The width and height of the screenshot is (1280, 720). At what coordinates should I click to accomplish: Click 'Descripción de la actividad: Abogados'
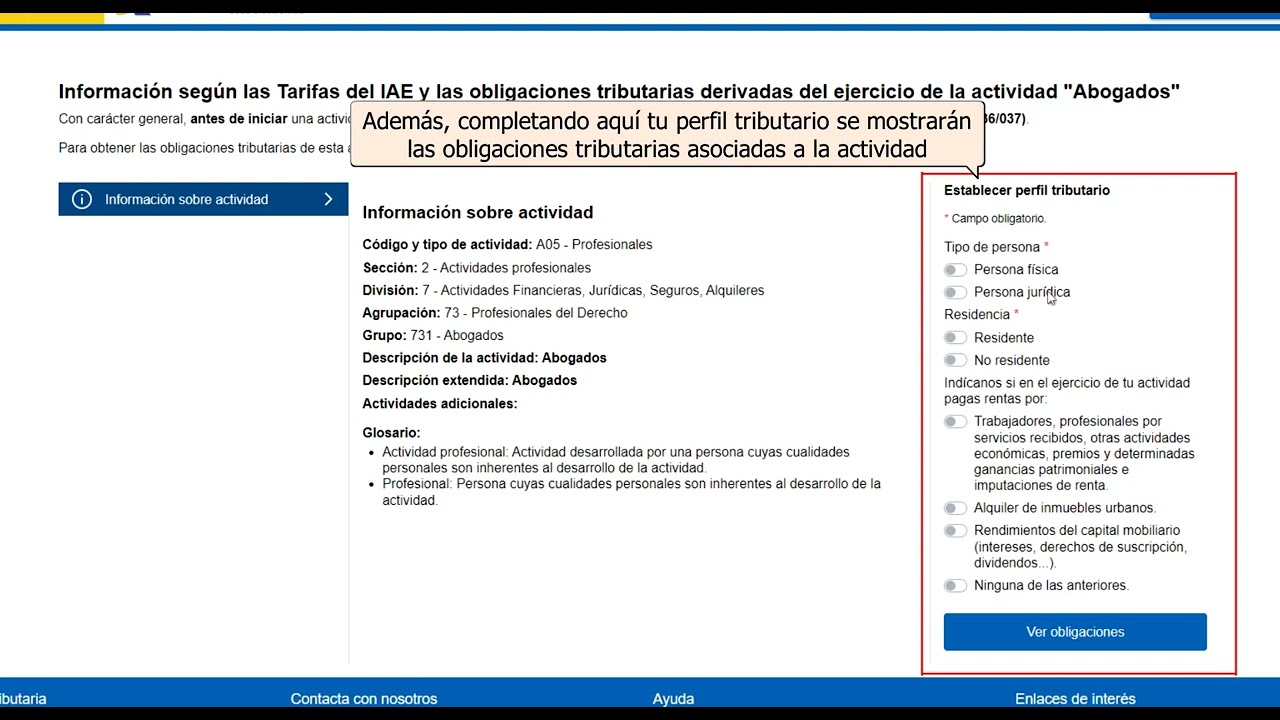(x=484, y=358)
